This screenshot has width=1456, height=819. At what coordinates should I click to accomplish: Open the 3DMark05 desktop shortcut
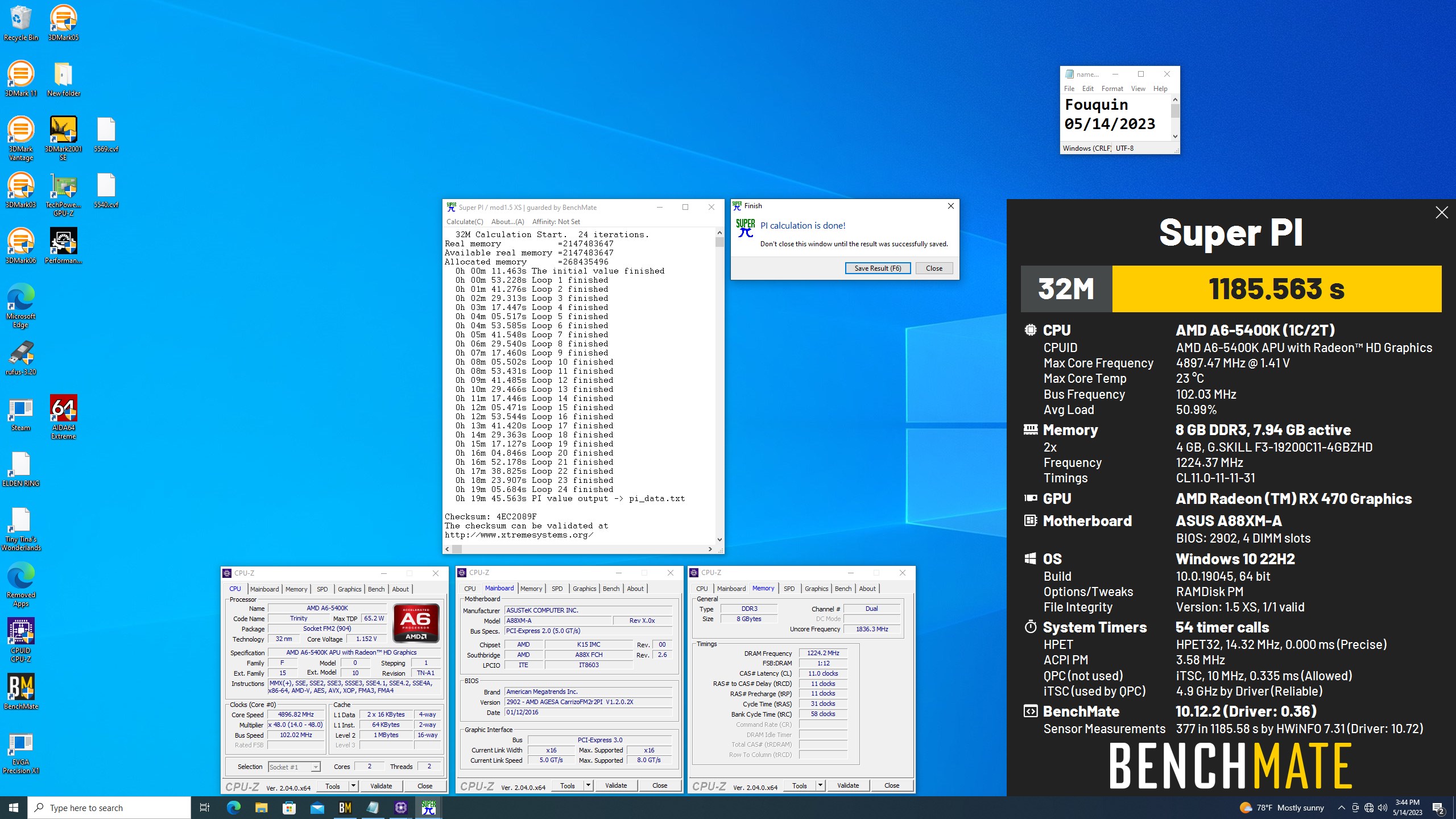click(x=63, y=23)
